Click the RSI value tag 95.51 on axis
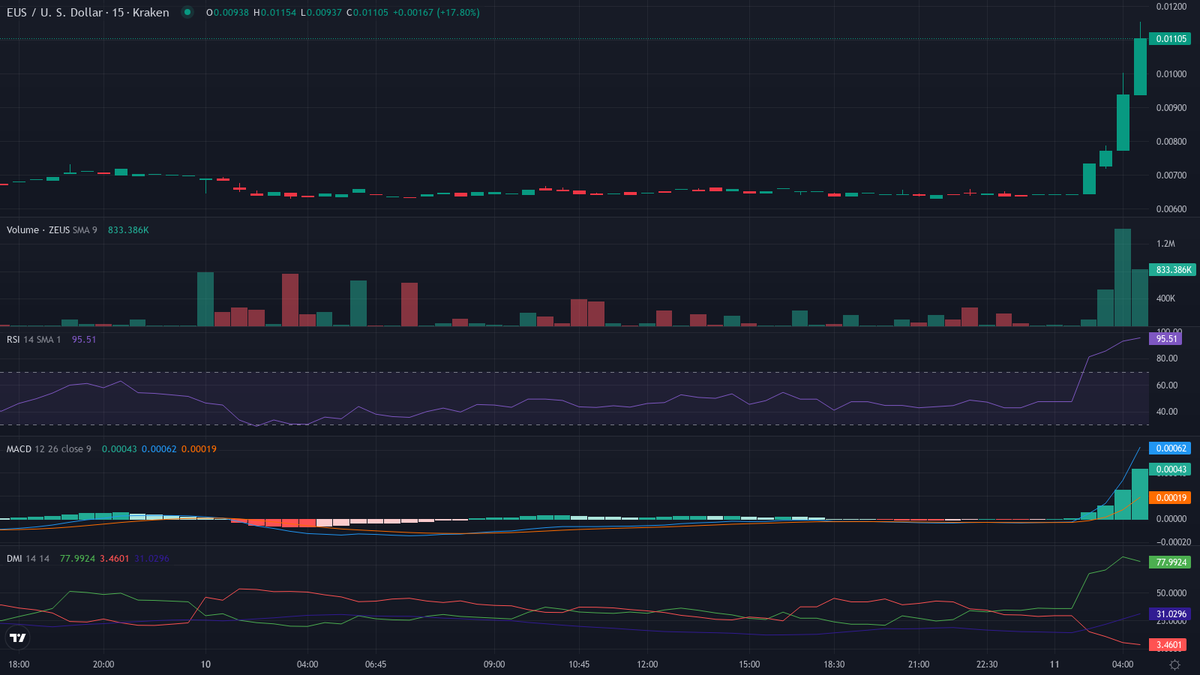 1166,339
